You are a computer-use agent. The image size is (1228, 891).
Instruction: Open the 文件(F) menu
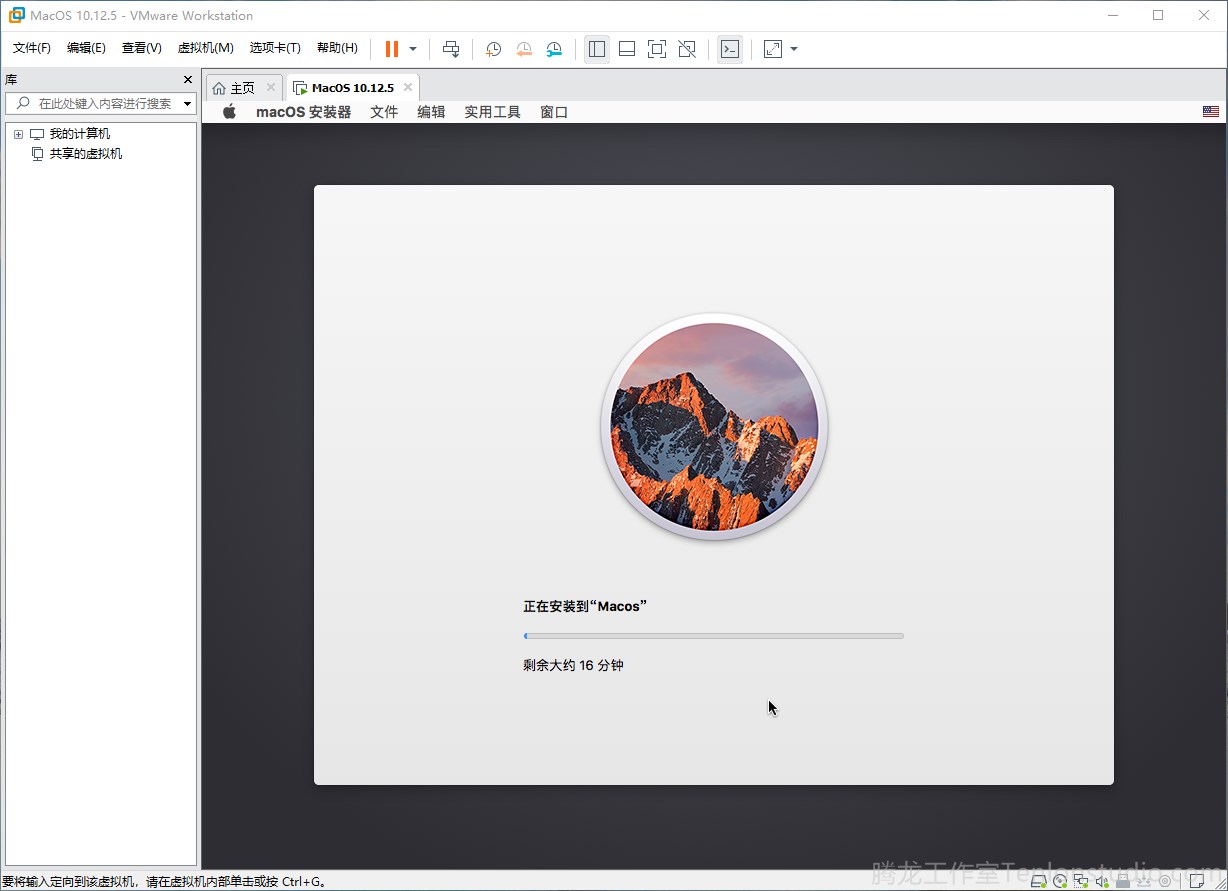pos(32,48)
